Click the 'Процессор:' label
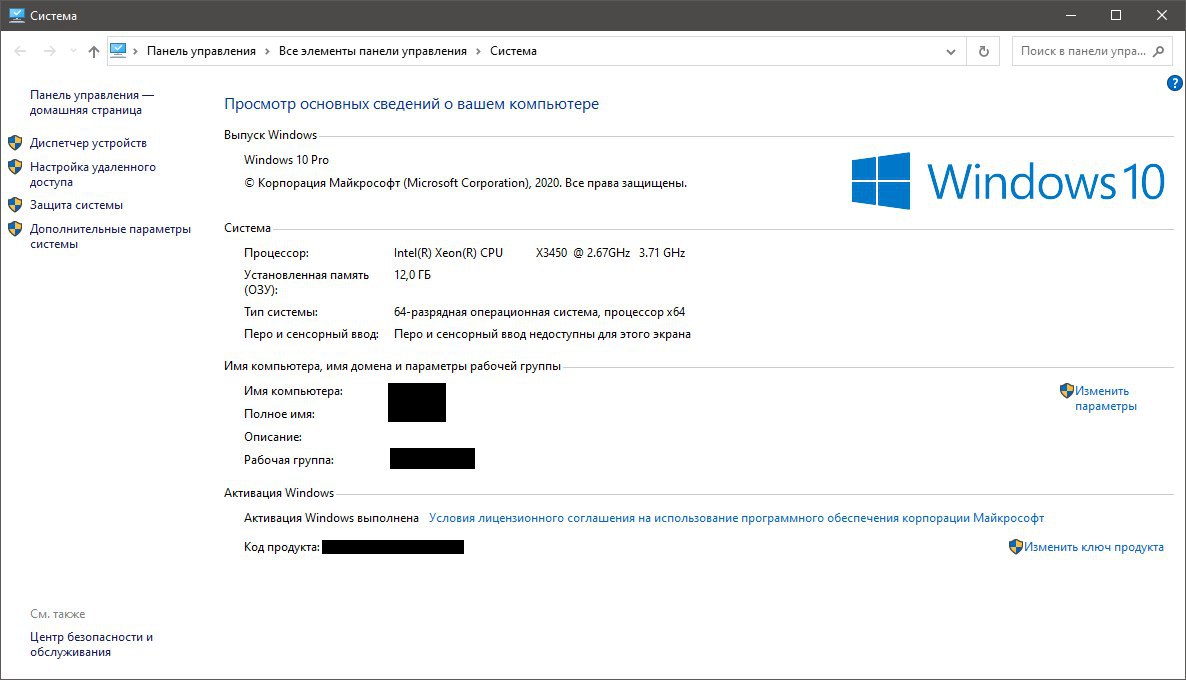This screenshot has height=680, width=1186. pos(276,253)
